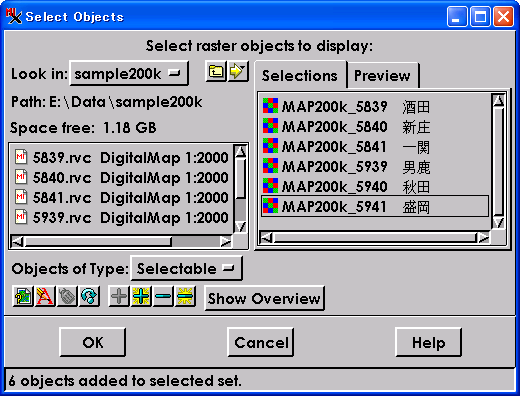Select the 5939.rvc file name

click(62, 218)
